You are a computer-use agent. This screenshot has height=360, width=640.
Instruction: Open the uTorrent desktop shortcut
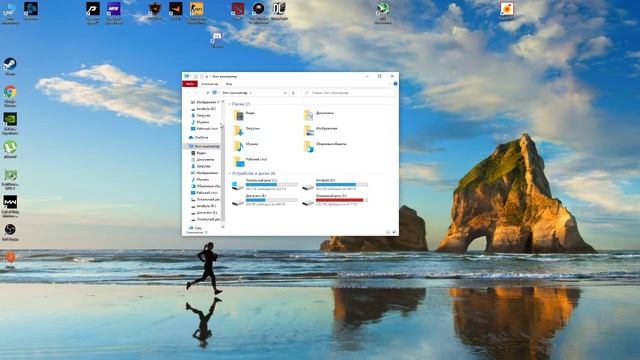(10, 148)
